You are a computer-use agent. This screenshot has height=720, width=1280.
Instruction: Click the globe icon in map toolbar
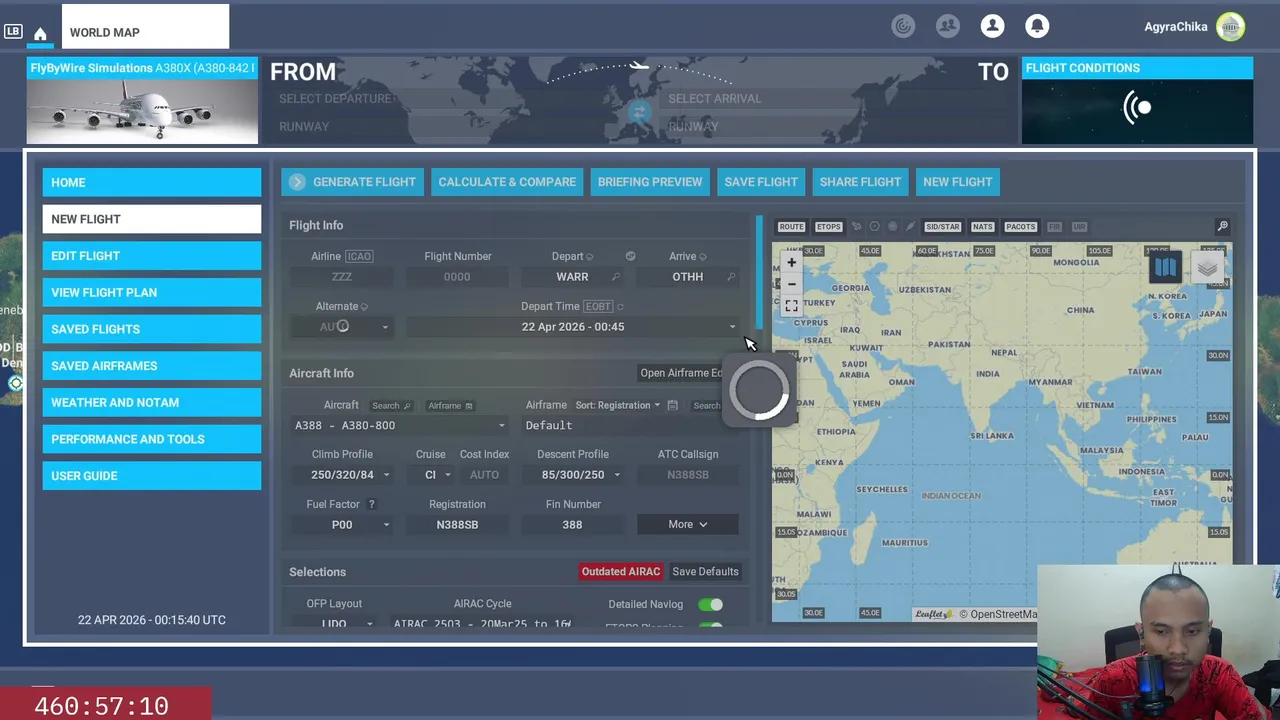pos(892,227)
